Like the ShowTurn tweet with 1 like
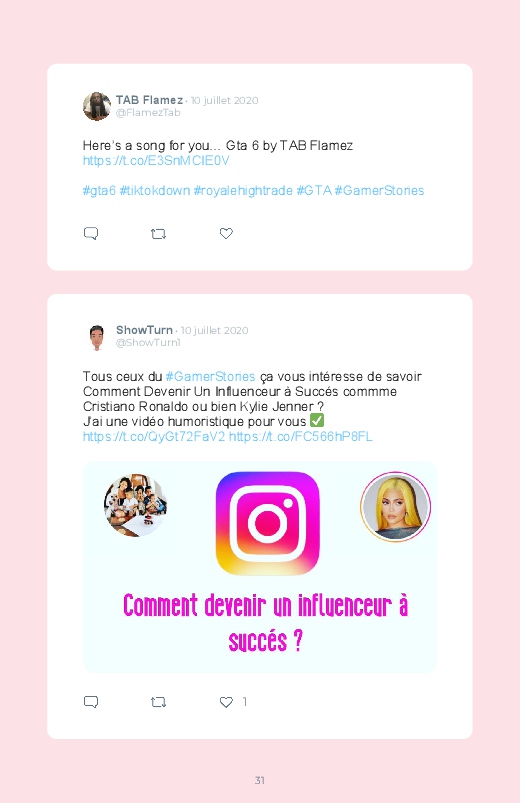 pos(226,702)
